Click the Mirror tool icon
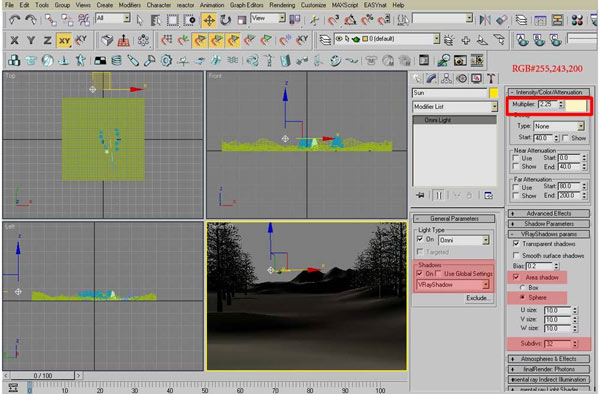The width and height of the screenshot is (600, 394). [x=485, y=19]
